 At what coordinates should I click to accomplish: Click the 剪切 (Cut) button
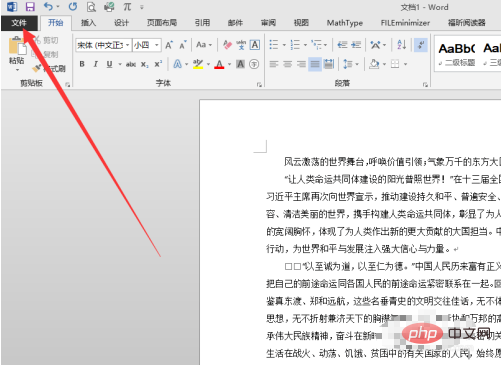click(x=46, y=40)
